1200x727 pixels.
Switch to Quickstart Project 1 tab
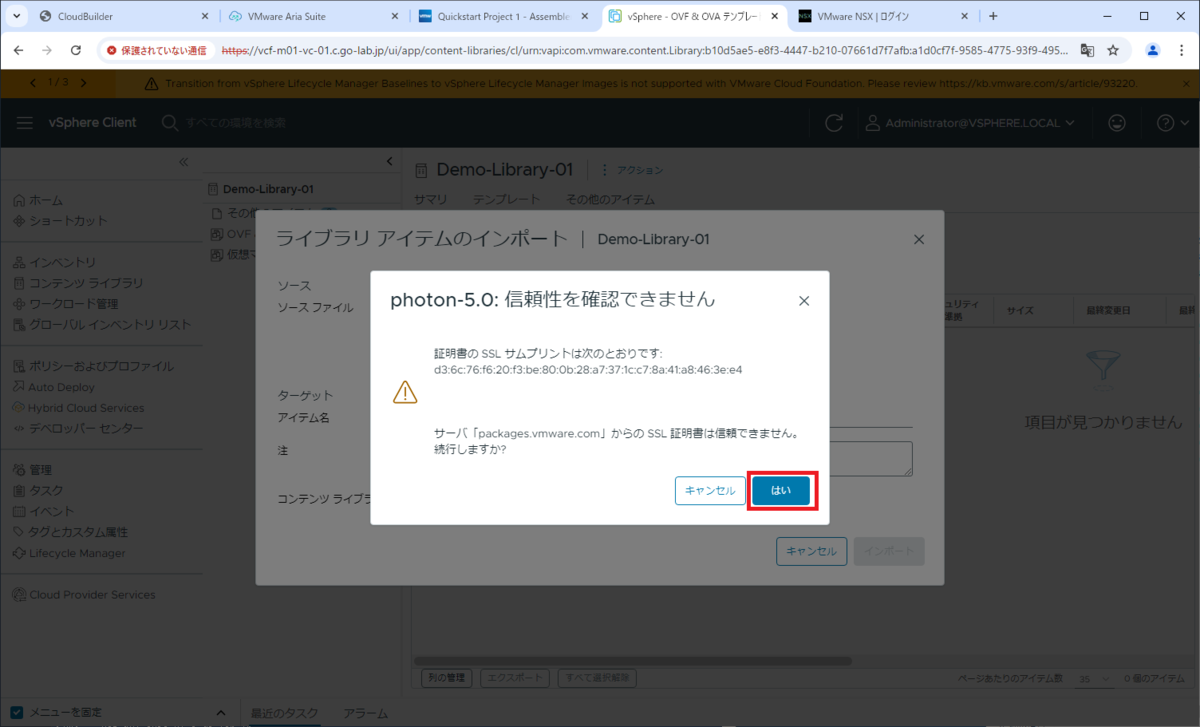(x=504, y=16)
